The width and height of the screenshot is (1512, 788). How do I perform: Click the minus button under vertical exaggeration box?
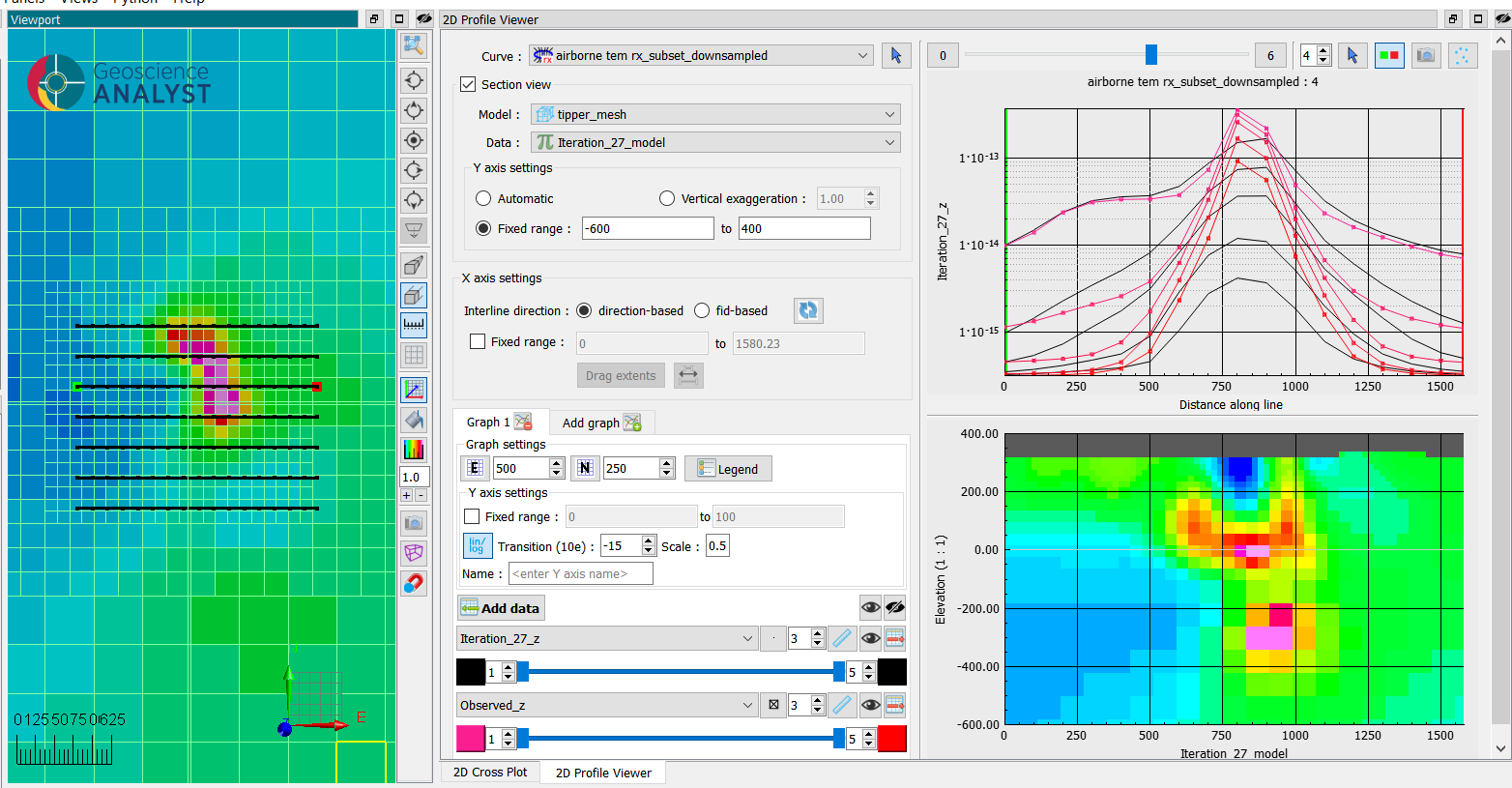tap(421, 495)
